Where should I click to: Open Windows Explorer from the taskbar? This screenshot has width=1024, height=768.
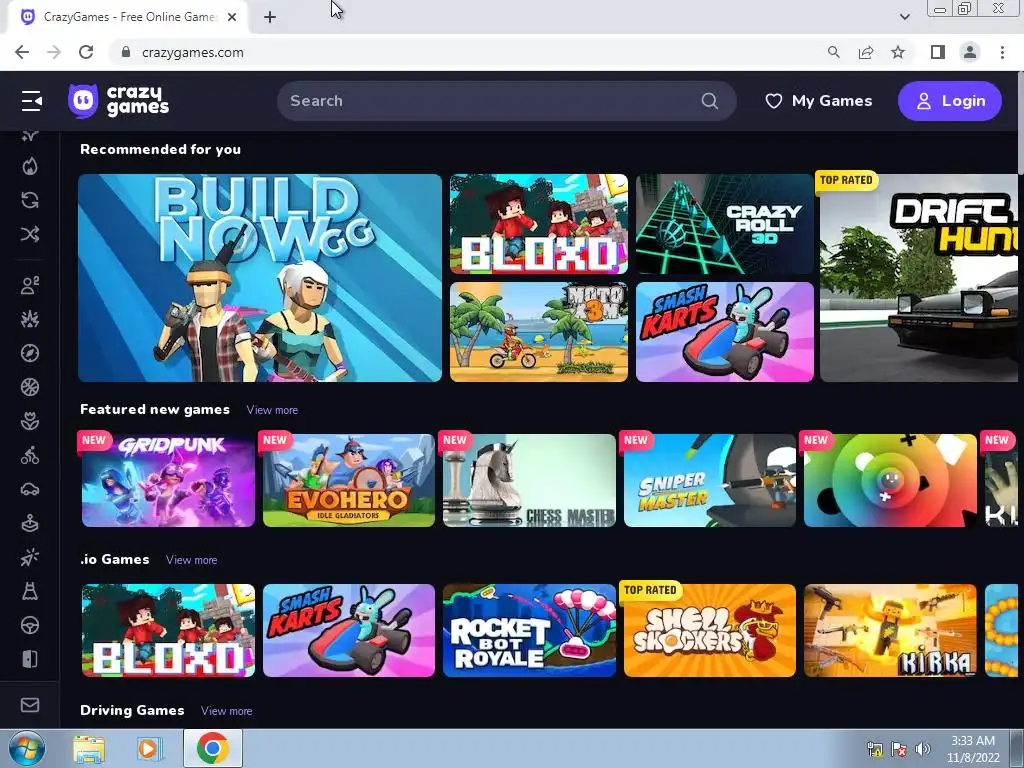point(89,749)
